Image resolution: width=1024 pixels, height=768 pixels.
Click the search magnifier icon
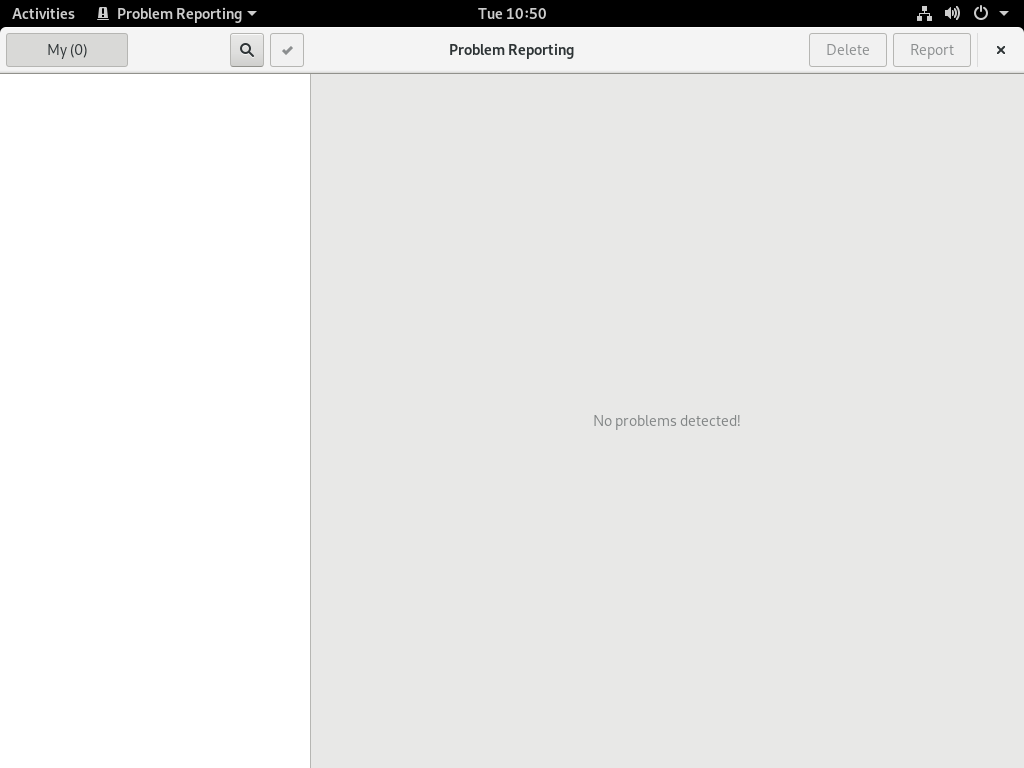pyautogui.click(x=247, y=50)
